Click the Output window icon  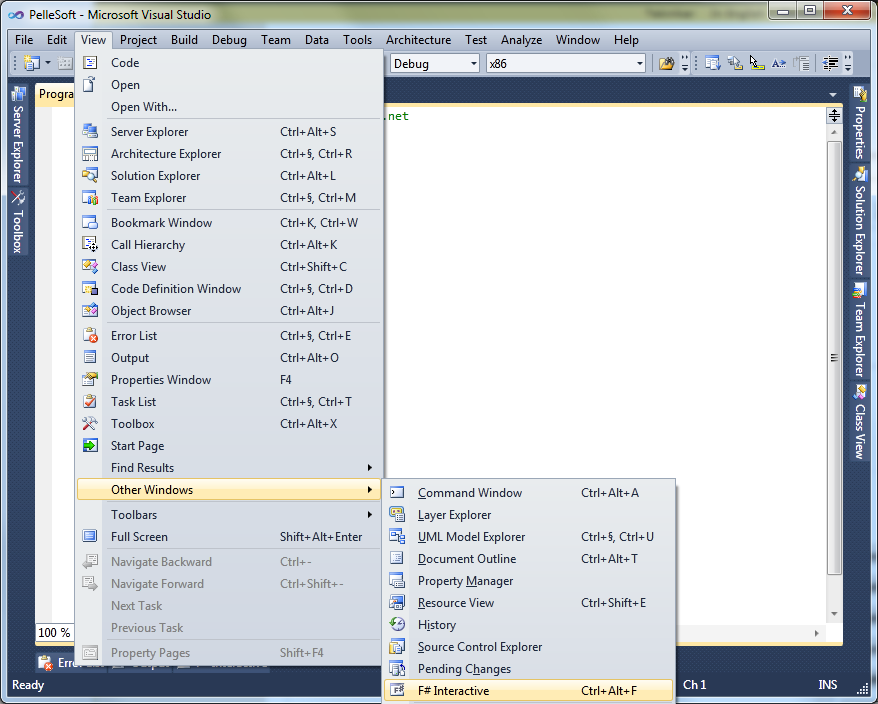[90, 357]
